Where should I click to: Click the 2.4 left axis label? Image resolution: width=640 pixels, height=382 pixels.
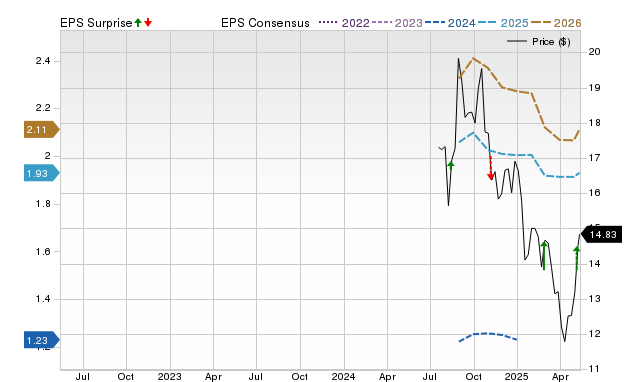click(43, 61)
